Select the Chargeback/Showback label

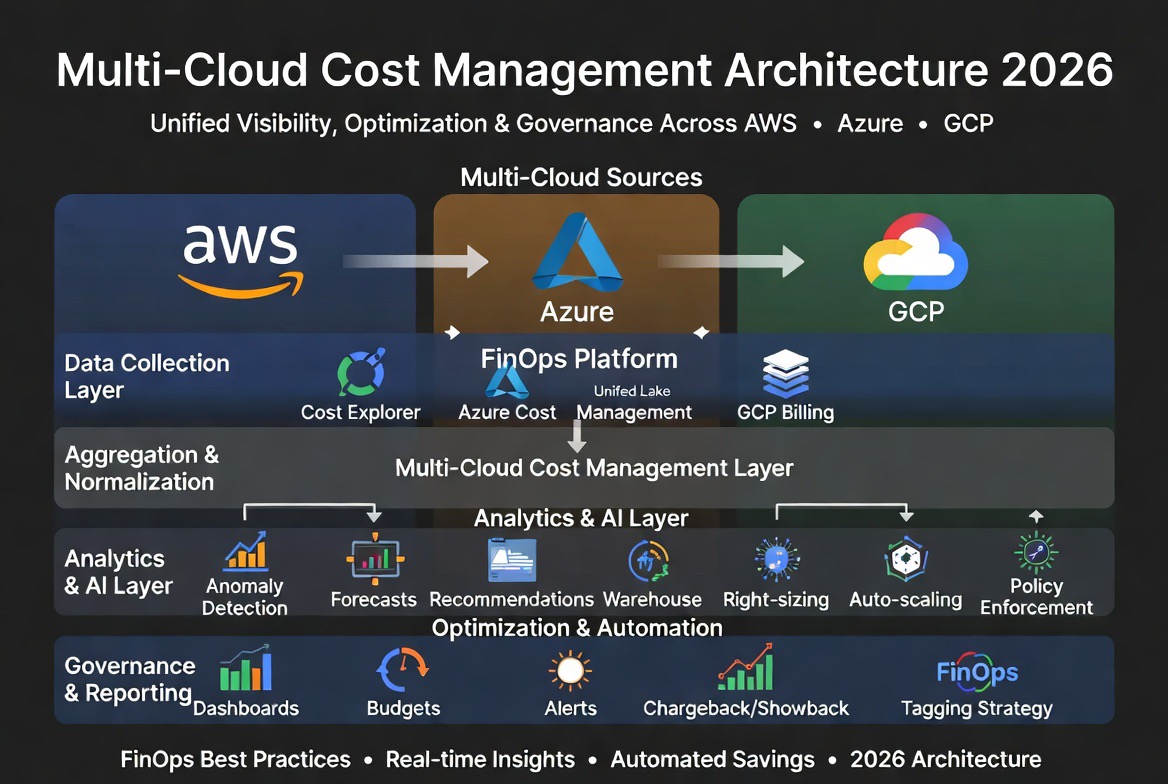(746, 708)
